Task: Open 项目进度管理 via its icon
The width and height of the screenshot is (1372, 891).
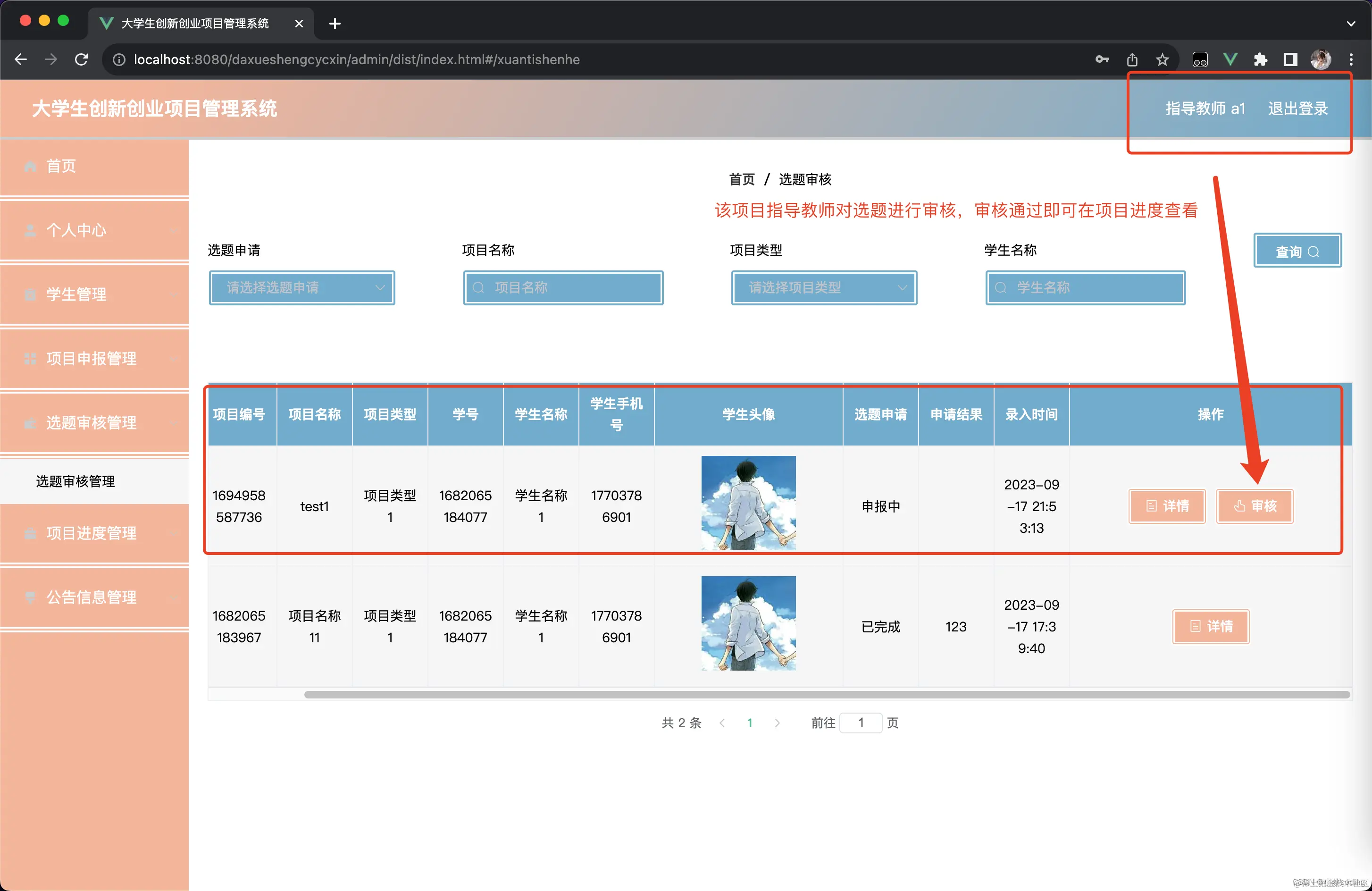Action: coord(30,533)
